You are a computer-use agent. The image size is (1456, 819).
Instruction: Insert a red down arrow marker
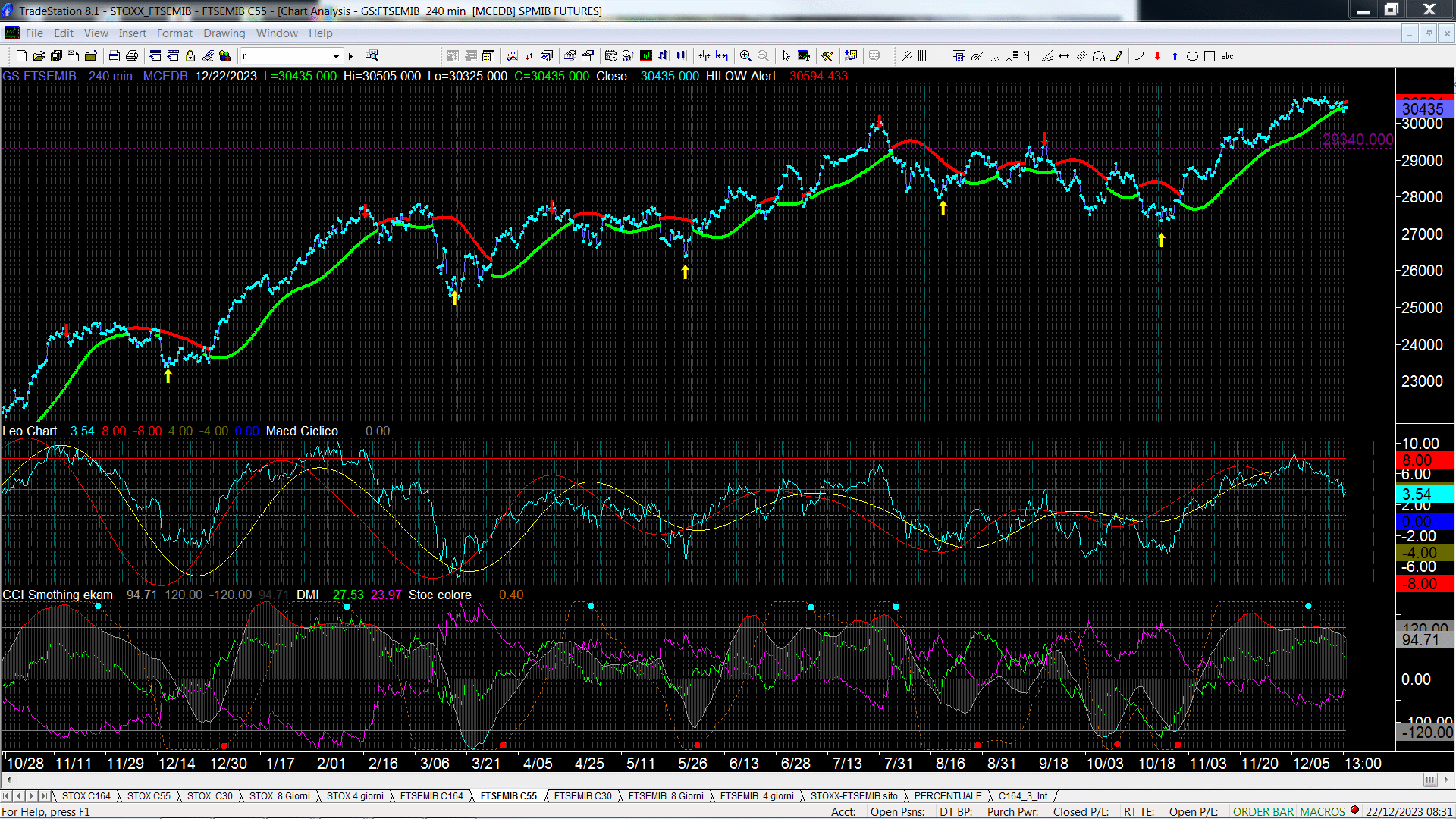point(1157,56)
